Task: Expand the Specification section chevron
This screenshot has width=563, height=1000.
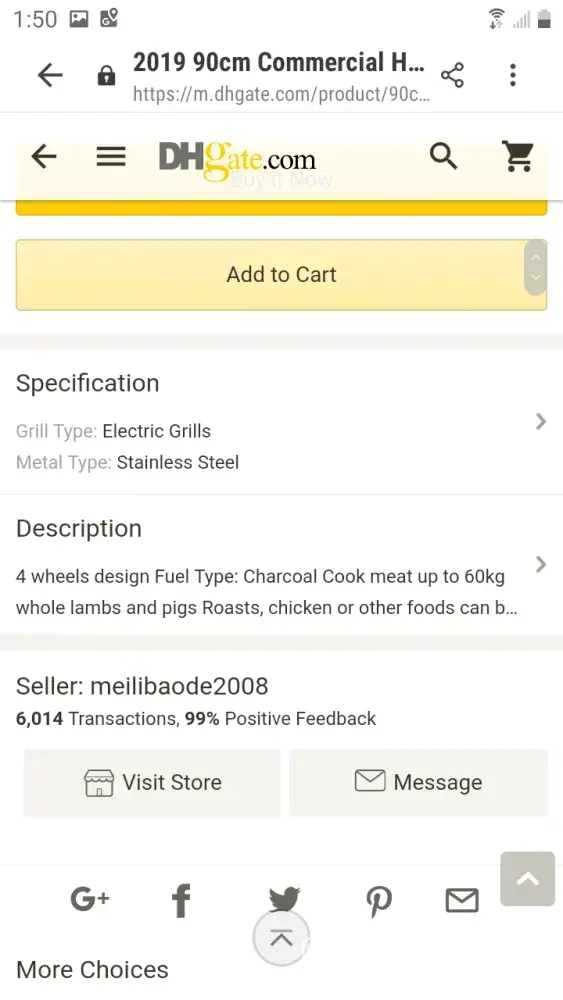Action: 541,421
